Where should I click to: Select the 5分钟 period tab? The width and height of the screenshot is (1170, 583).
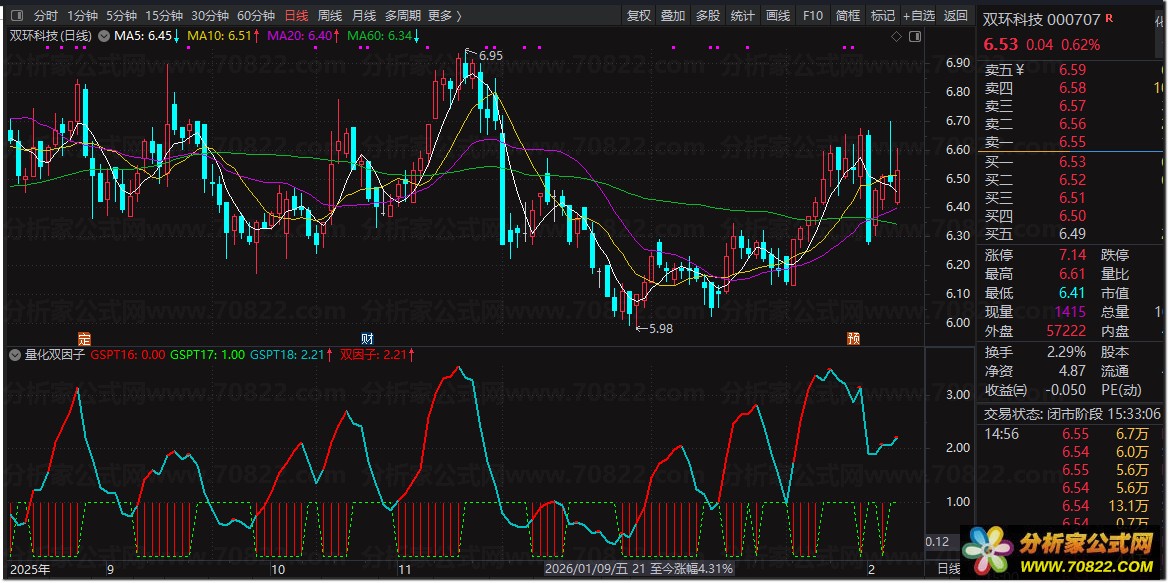click(x=121, y=16)
